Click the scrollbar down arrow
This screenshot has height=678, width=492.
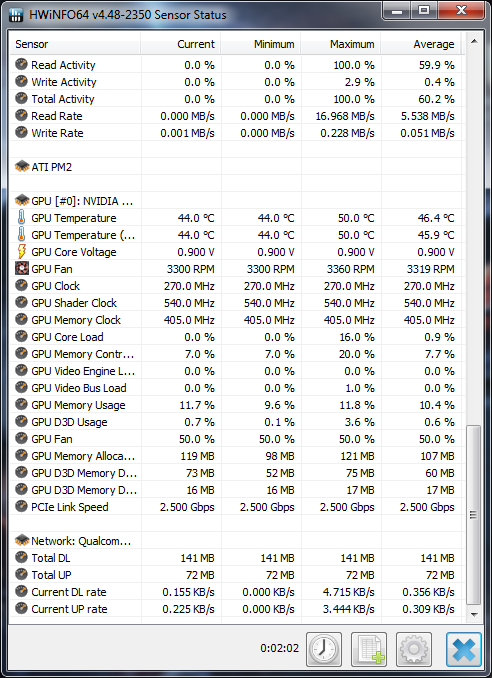(x=474, y=614)
